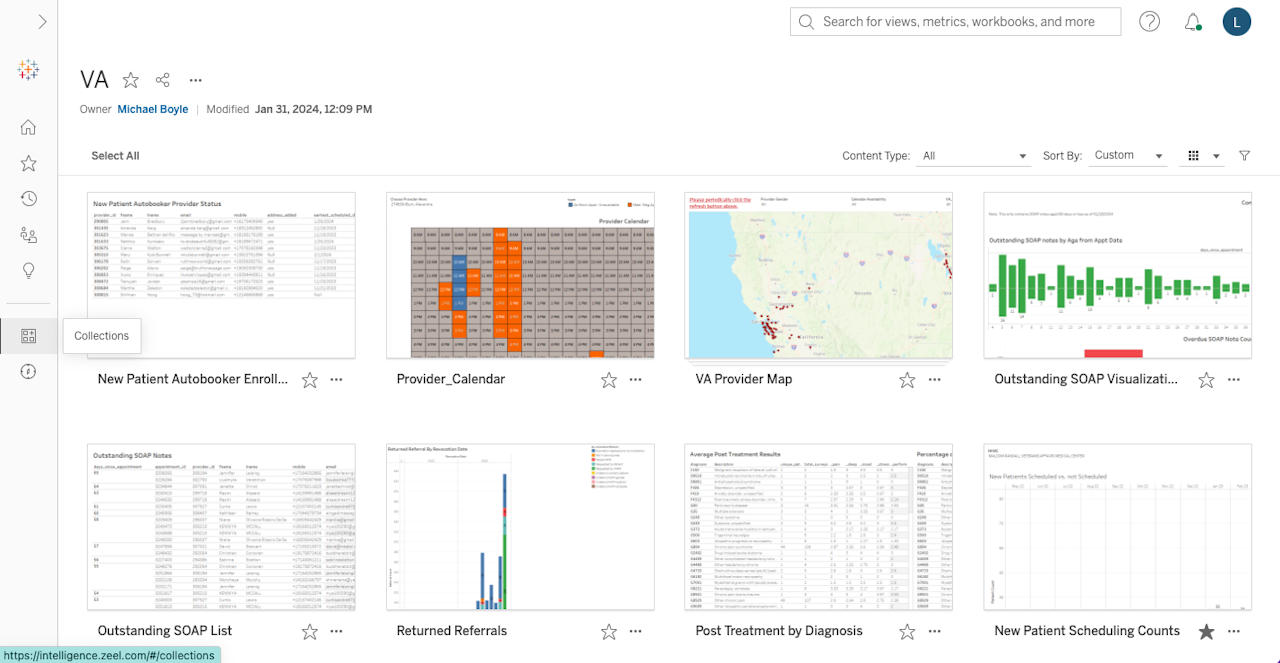
Task: Open the Content Type dropdown
Action: click(x=973, y=156)
